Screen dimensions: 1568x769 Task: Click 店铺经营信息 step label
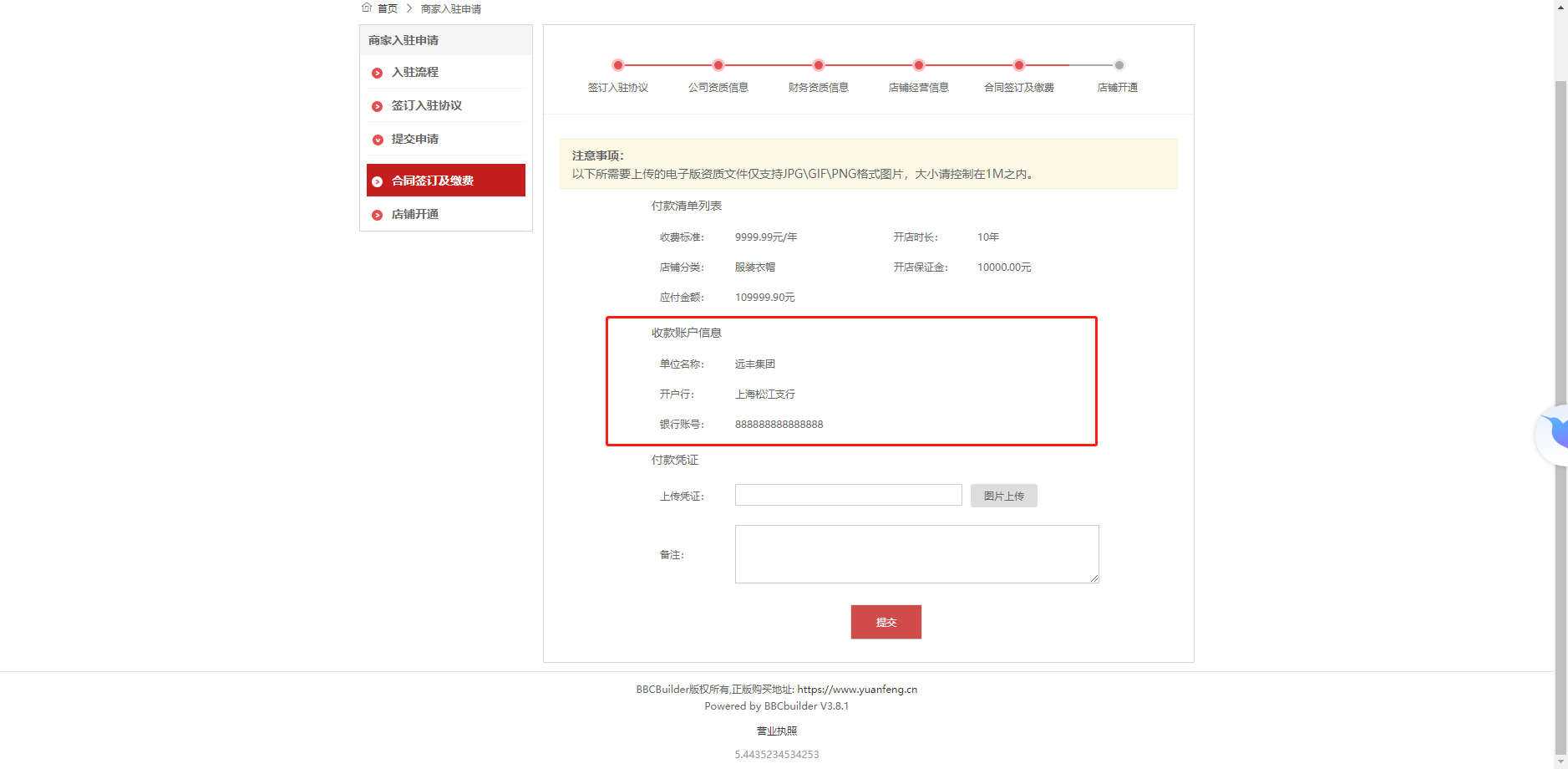click(x=919, y=87)
